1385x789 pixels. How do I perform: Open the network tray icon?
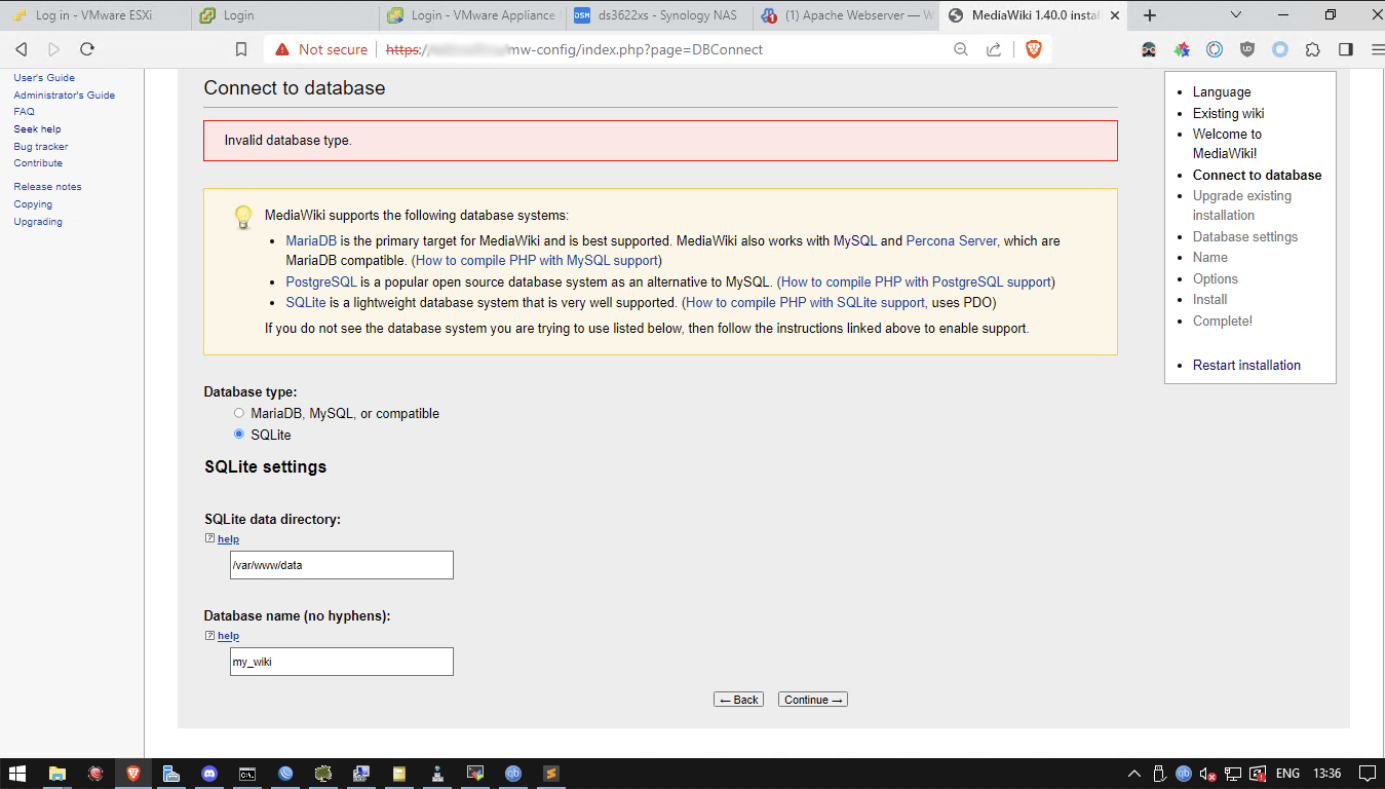coord(1232,773)
